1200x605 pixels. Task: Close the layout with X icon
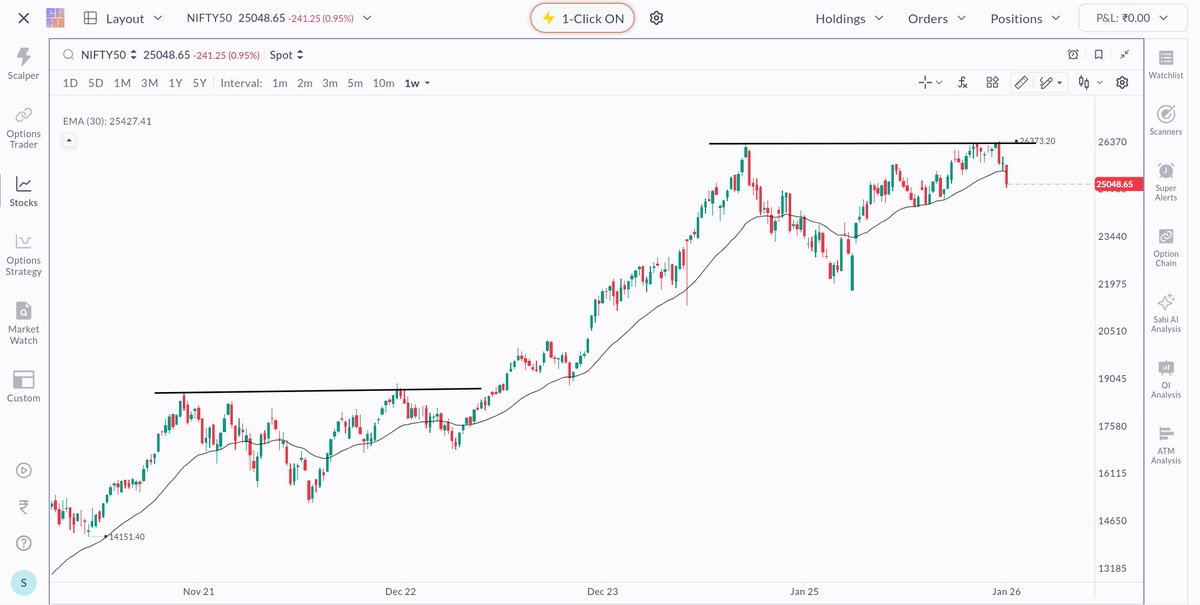tap(24, 18)
